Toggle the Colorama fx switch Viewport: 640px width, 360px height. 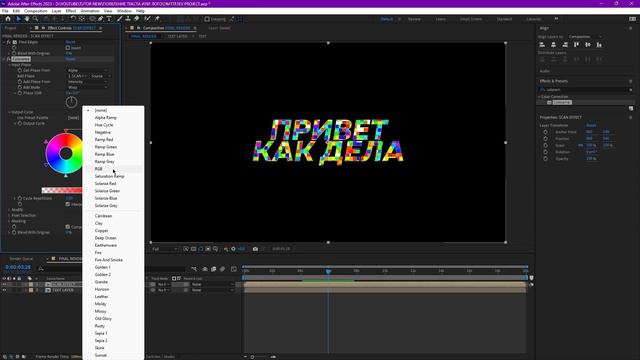(9, 59)
